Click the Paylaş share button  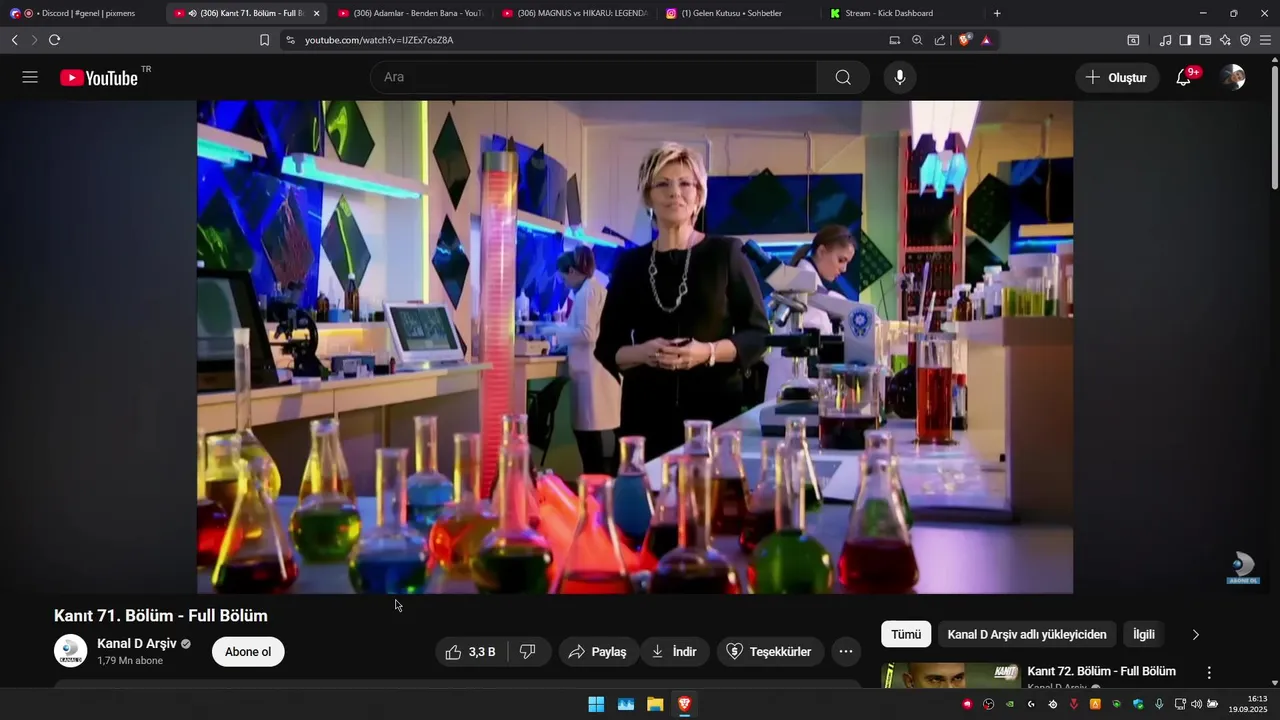coord(598,652)
